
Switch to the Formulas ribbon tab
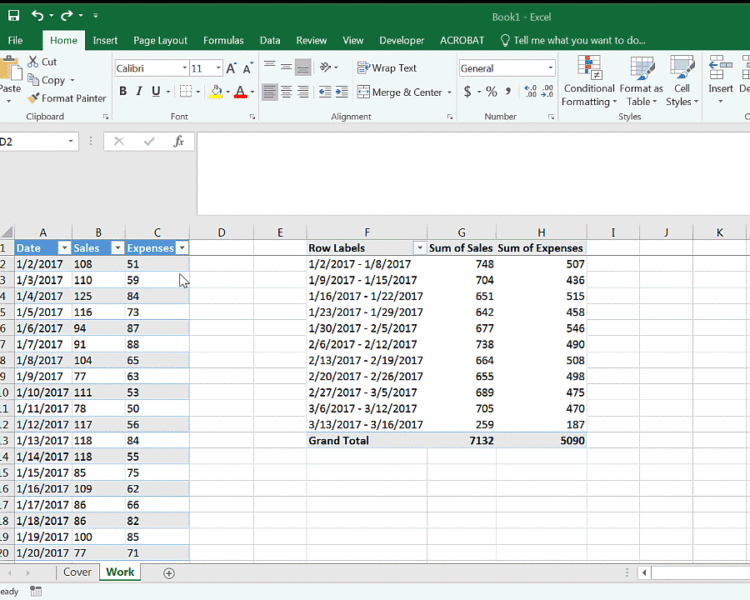tap(223, 40)
